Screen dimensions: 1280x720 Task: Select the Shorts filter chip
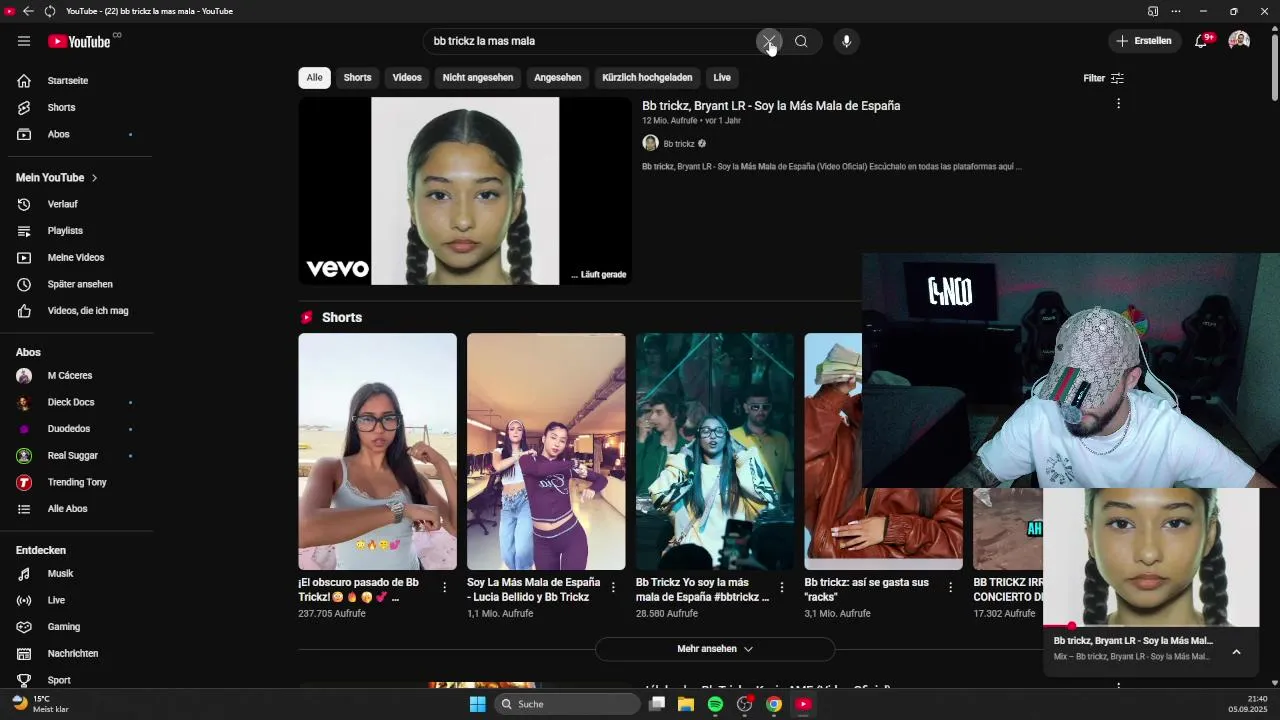click(357, 78)
